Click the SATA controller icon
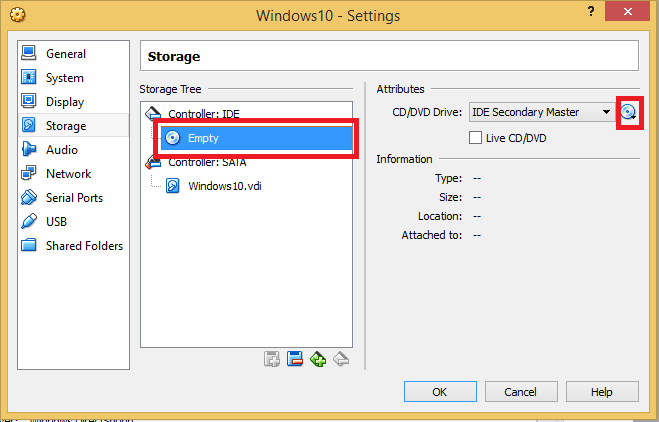This screenshot has width=659, height=422. click(x=153, y=162)
